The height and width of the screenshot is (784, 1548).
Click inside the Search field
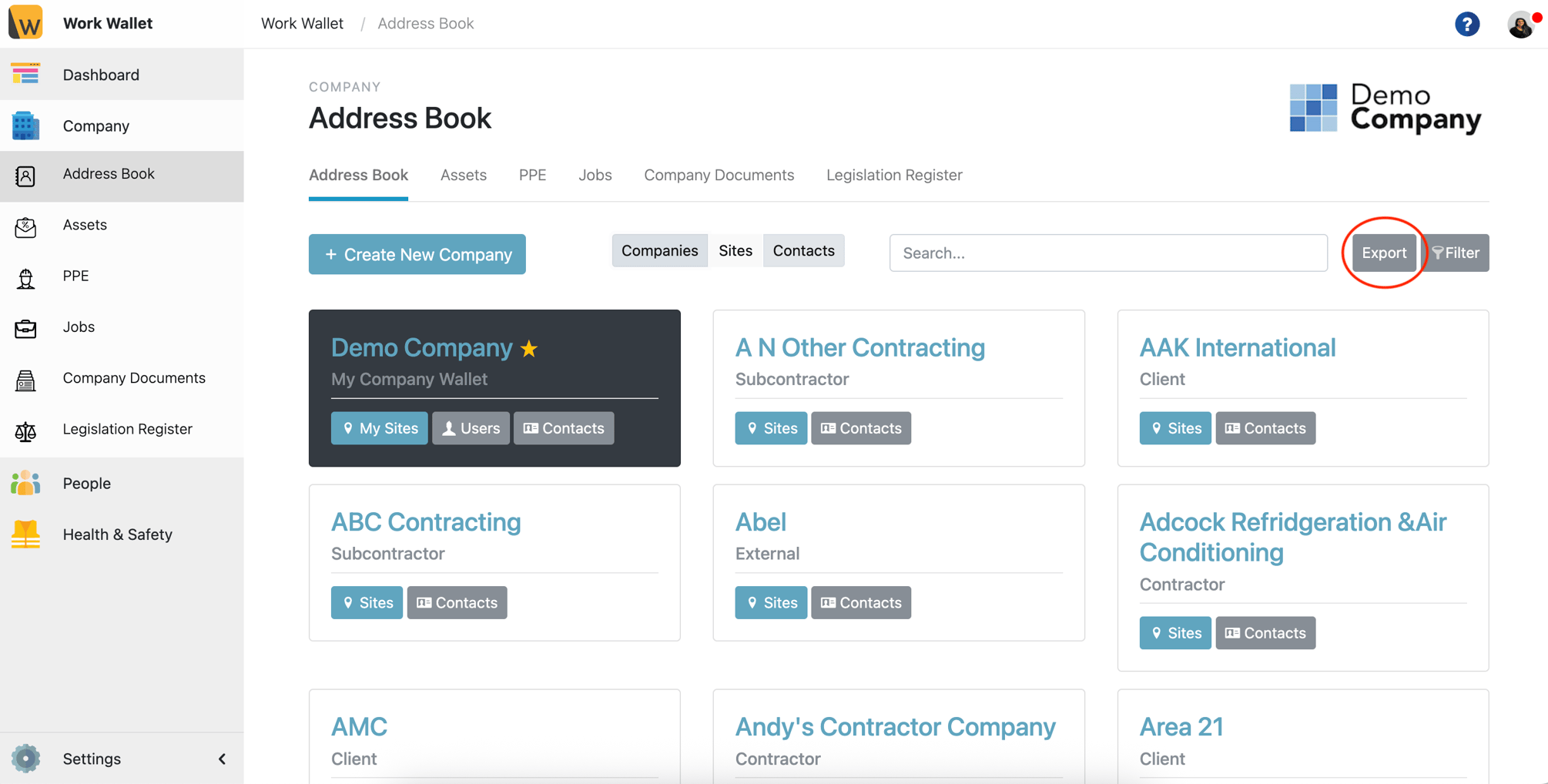coord(1107,253)
